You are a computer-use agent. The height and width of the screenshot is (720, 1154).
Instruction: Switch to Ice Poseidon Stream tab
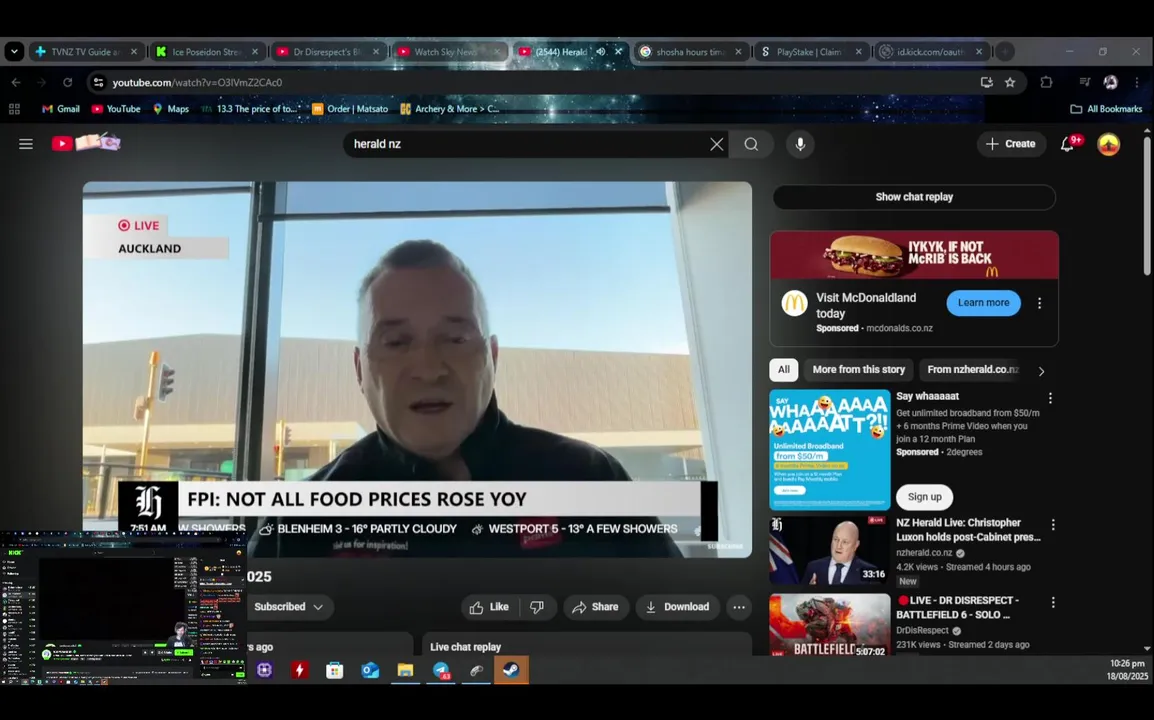pyautogui.click(x=208, y=52)
